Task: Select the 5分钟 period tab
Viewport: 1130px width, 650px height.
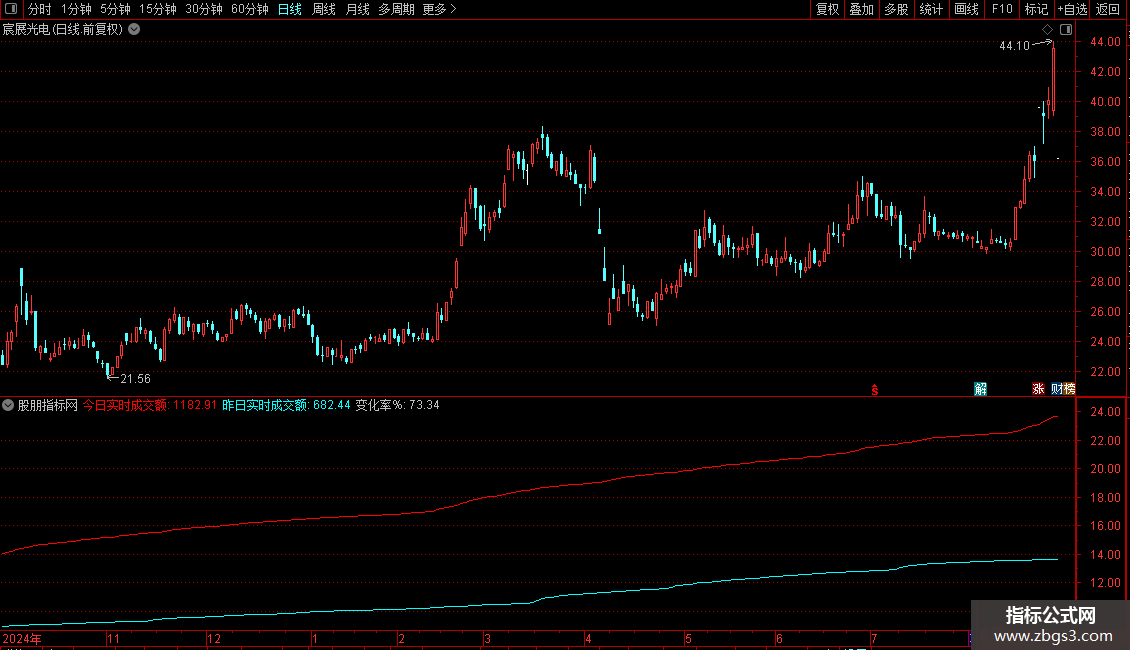Action: pyautogui.click(x=115, y=9)
